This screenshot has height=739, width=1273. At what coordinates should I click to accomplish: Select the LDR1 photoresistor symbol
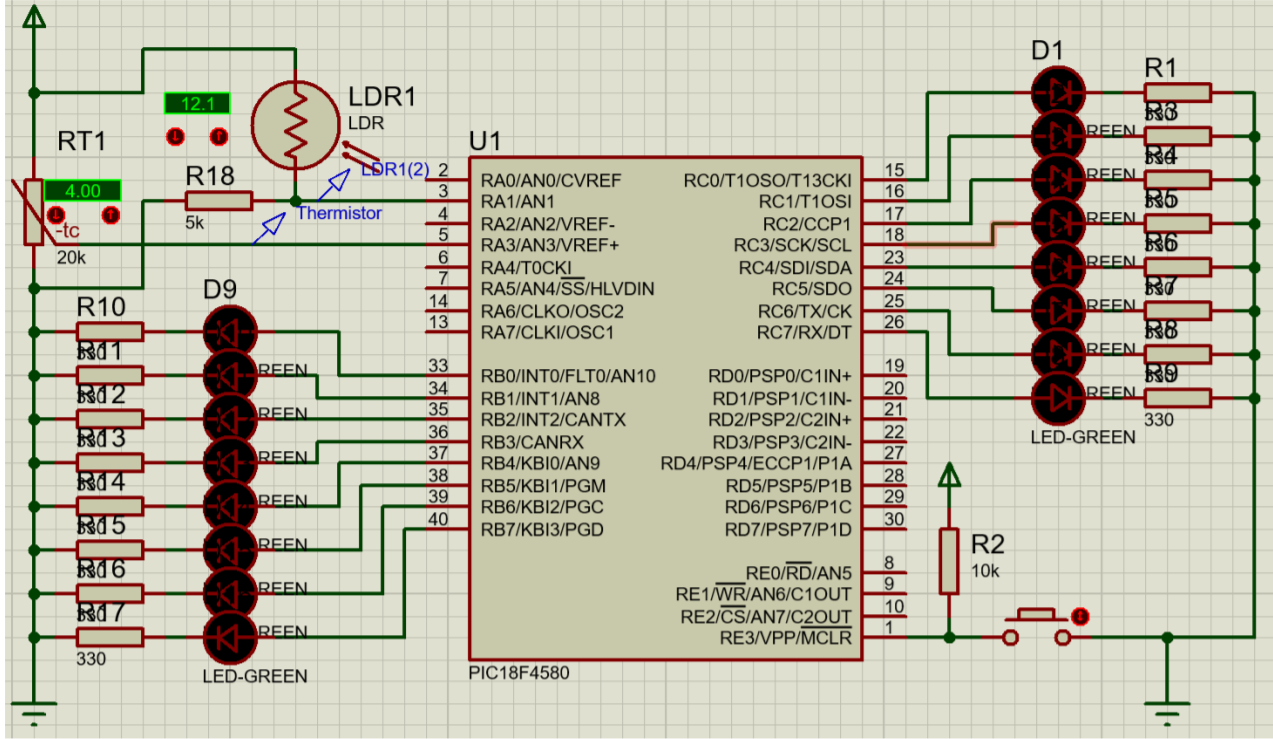(x=295, y=125)
